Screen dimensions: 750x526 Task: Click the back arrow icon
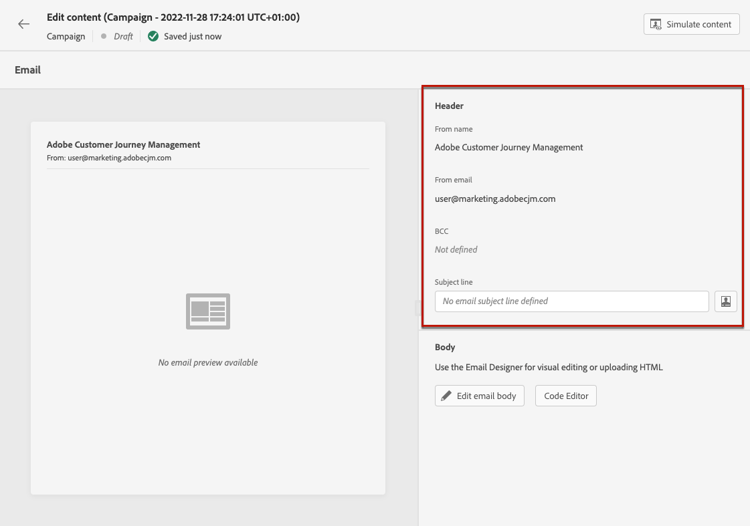[23, 24]
